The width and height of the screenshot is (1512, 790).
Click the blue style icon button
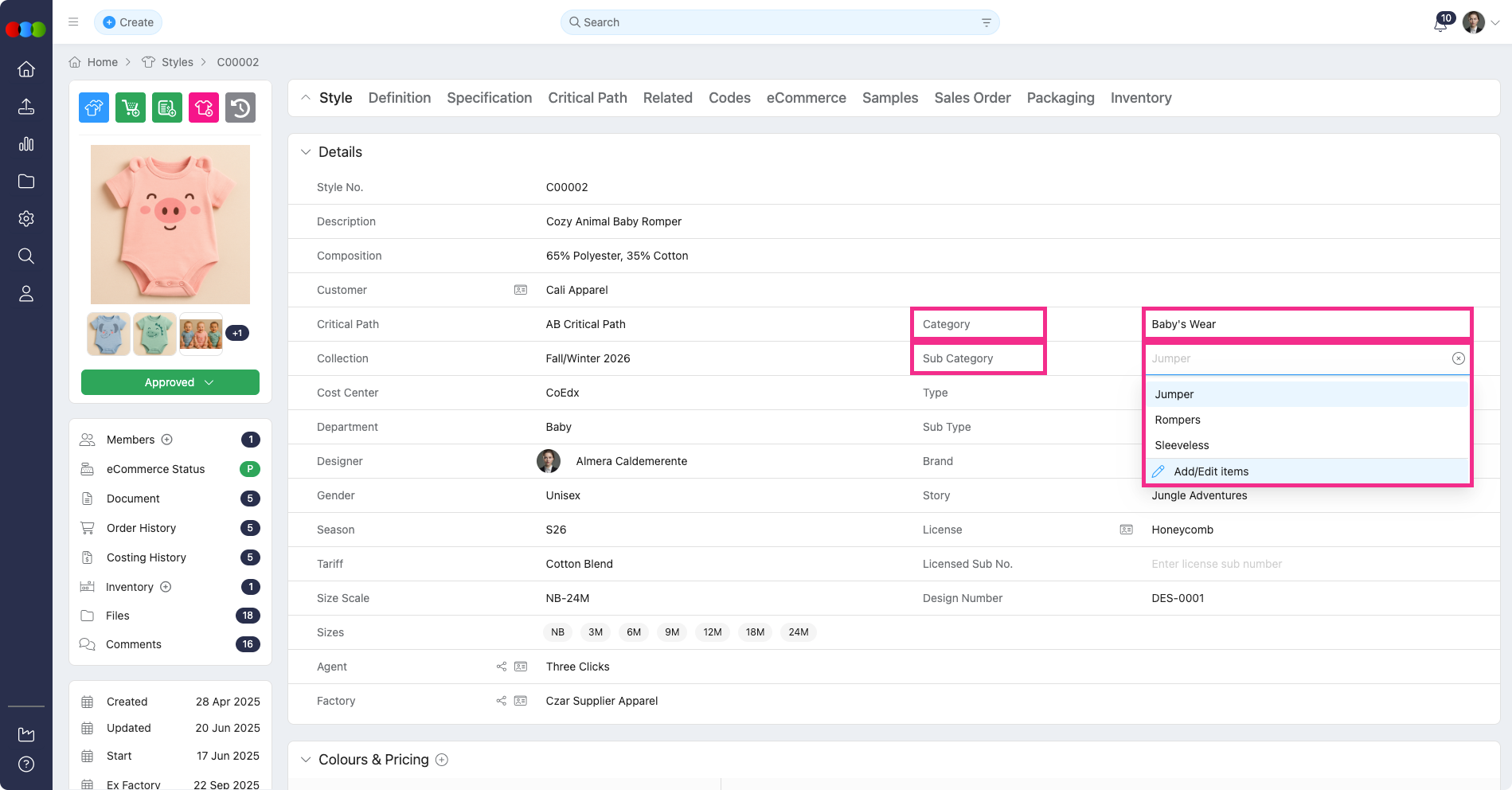(94, 108)
